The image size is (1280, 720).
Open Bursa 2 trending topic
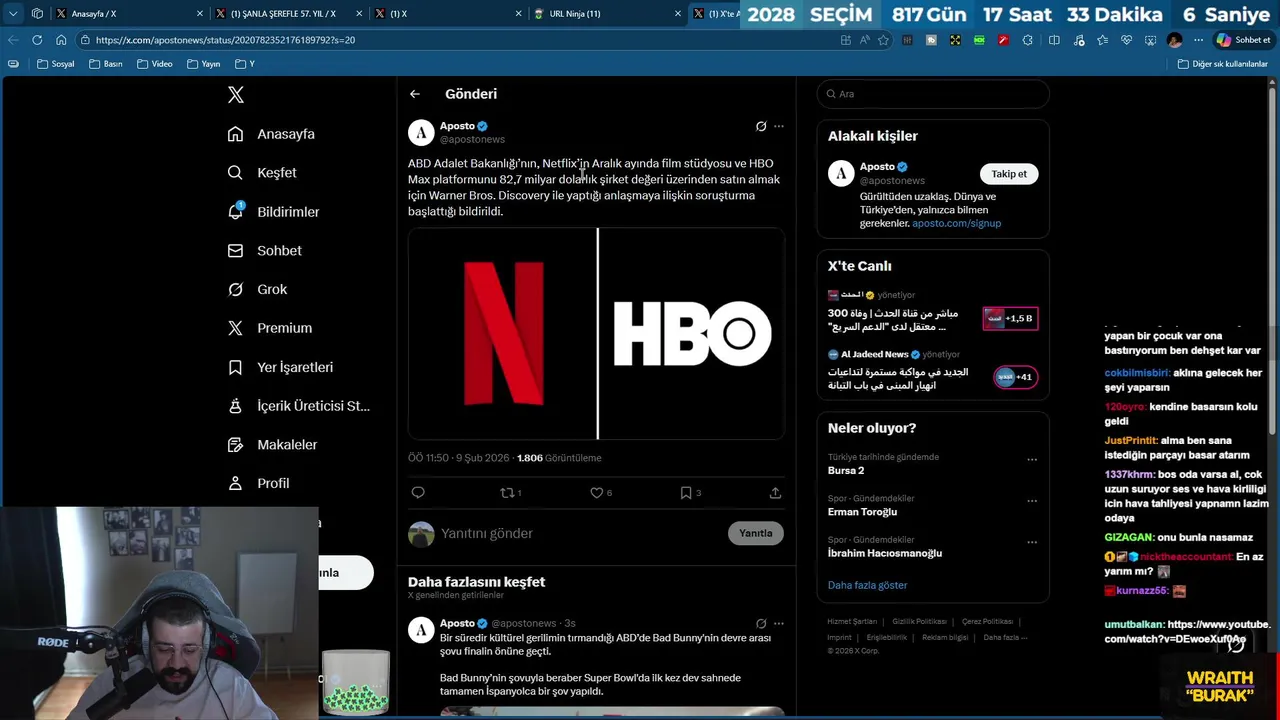point(846,470)
